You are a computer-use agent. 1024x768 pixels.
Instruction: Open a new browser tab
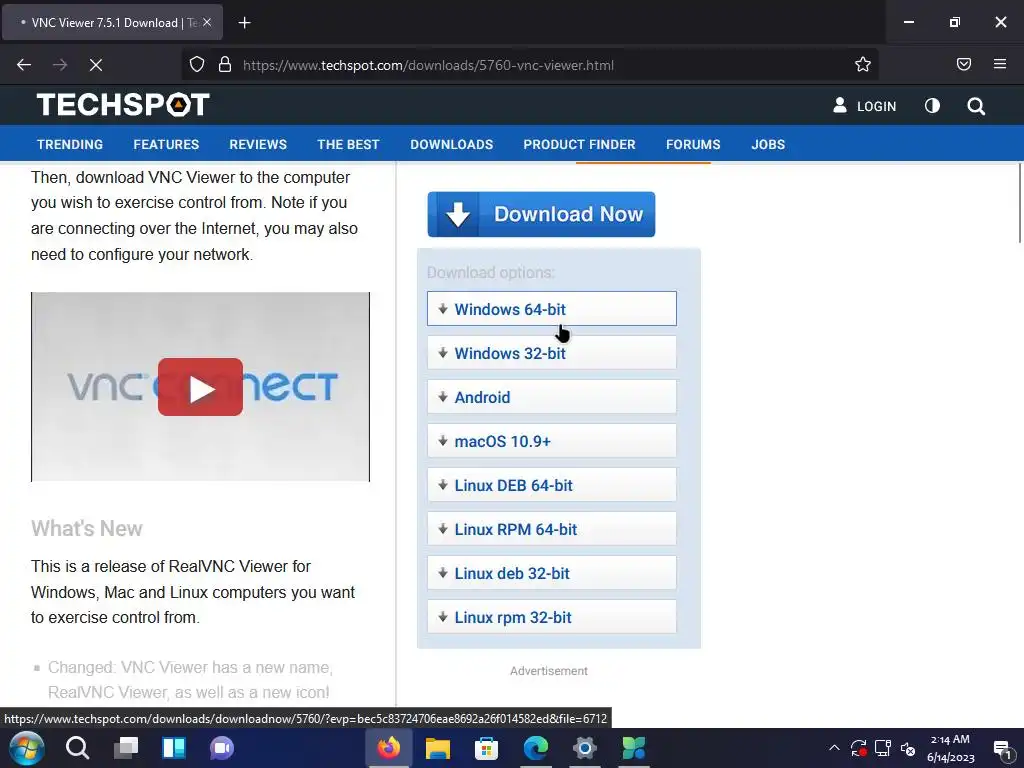click(244, 23)
